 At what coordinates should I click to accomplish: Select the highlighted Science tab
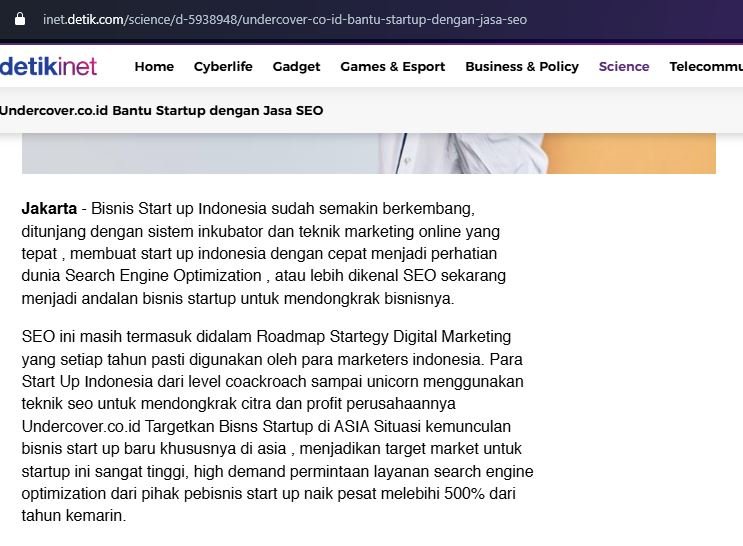[x=624, y=67]
